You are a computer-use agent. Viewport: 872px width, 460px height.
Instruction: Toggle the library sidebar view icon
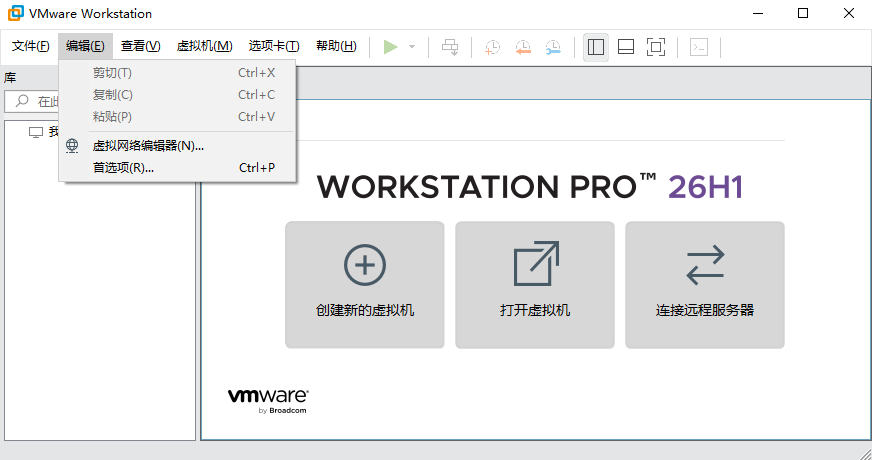click(x=596, y=47)
